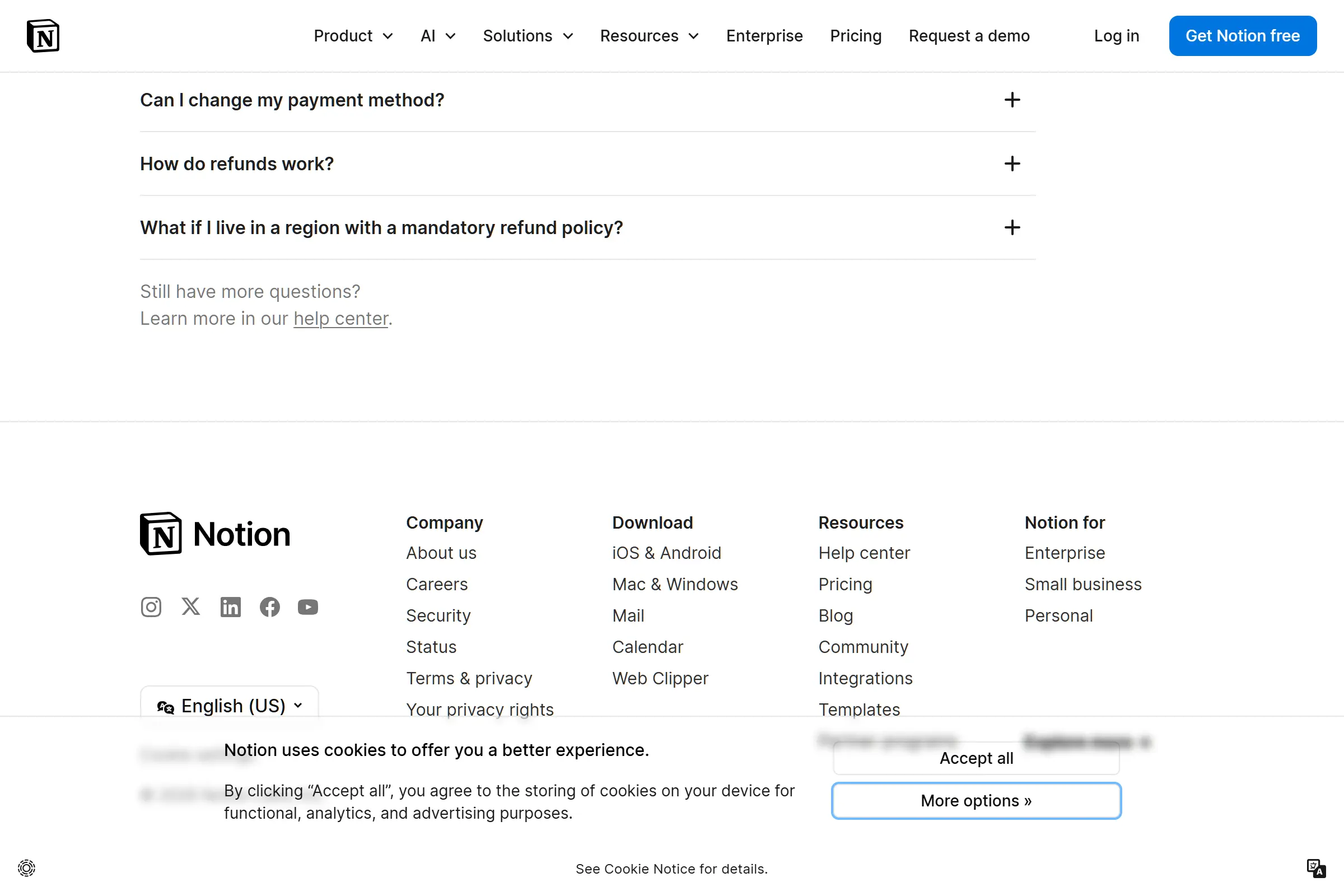Expand the 'How do refunds work?' question
Image resolution: width=1344 pixels, height=896 pixels.
1011,164
